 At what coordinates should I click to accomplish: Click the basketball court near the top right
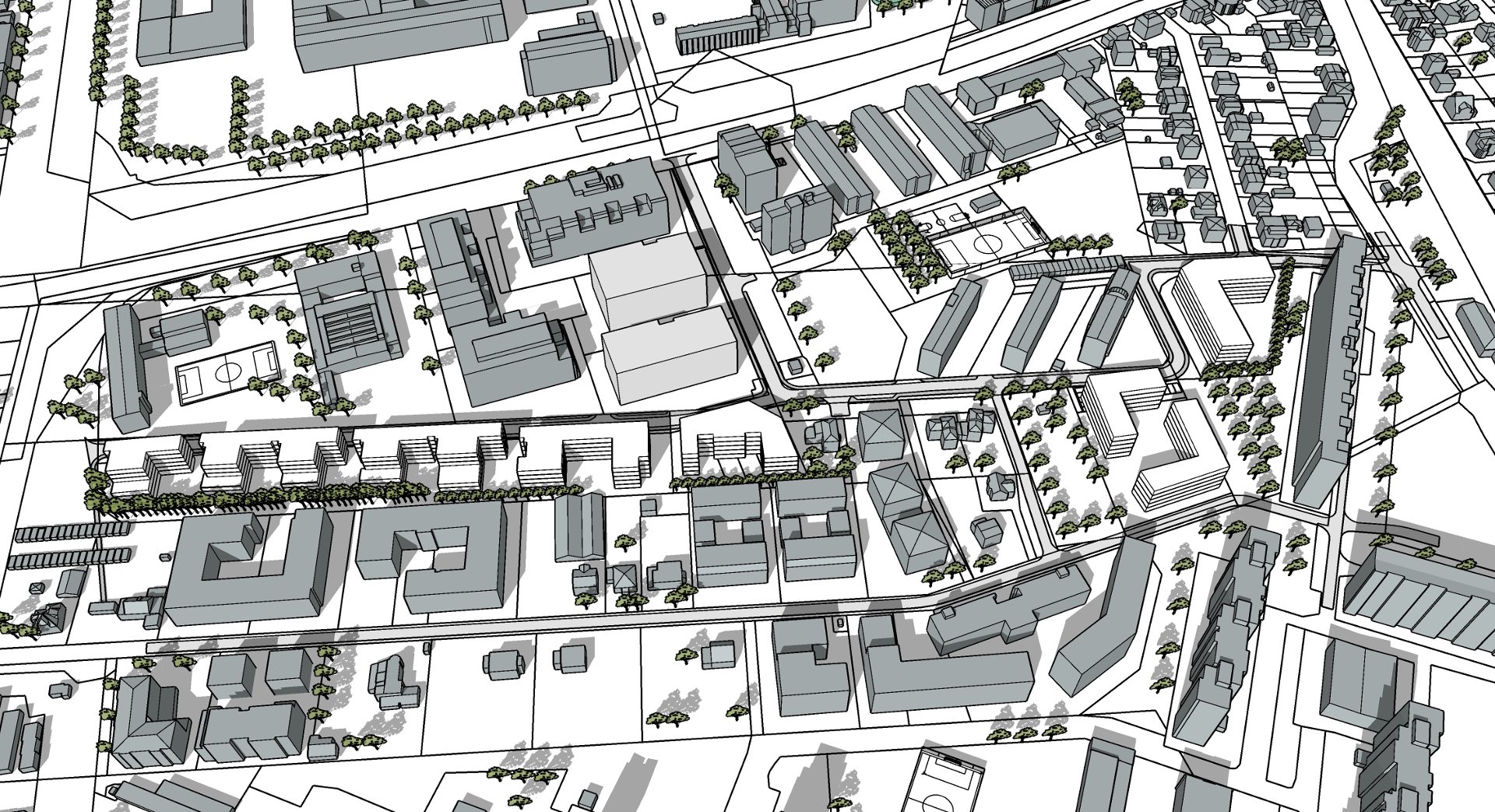click(985, 234)
